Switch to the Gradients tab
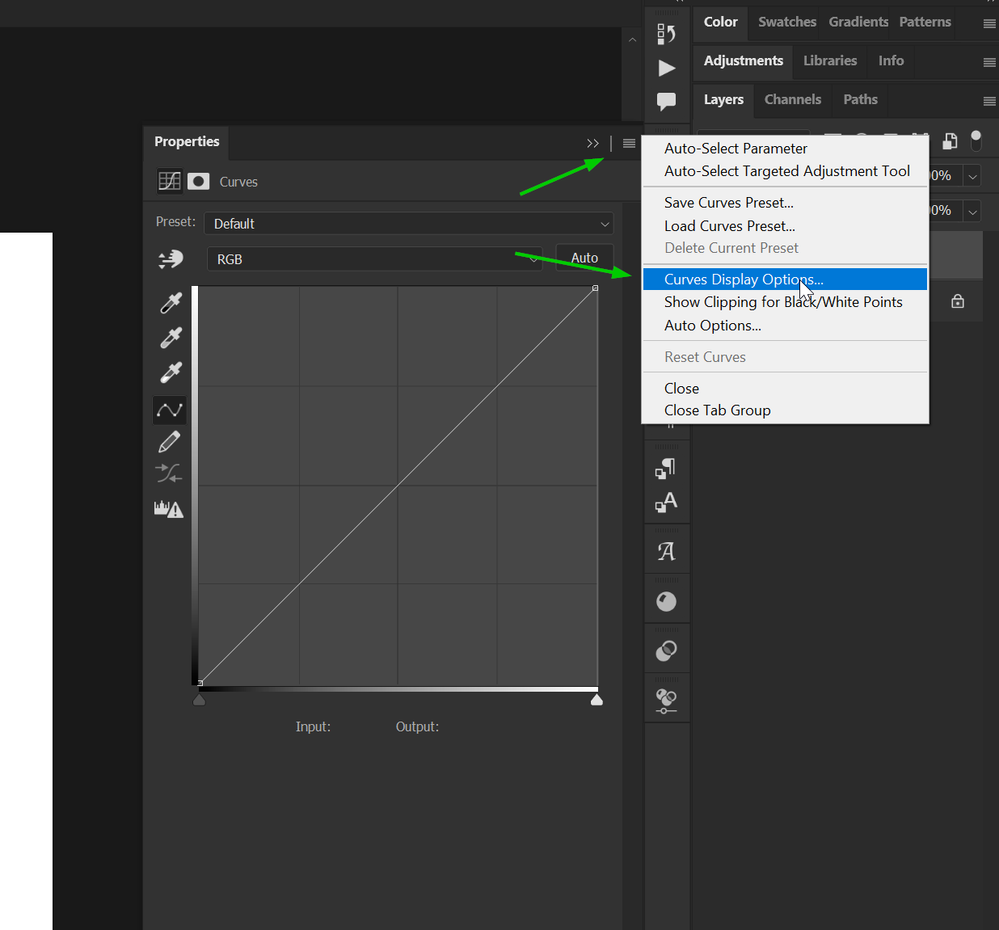 coord(858,22)
